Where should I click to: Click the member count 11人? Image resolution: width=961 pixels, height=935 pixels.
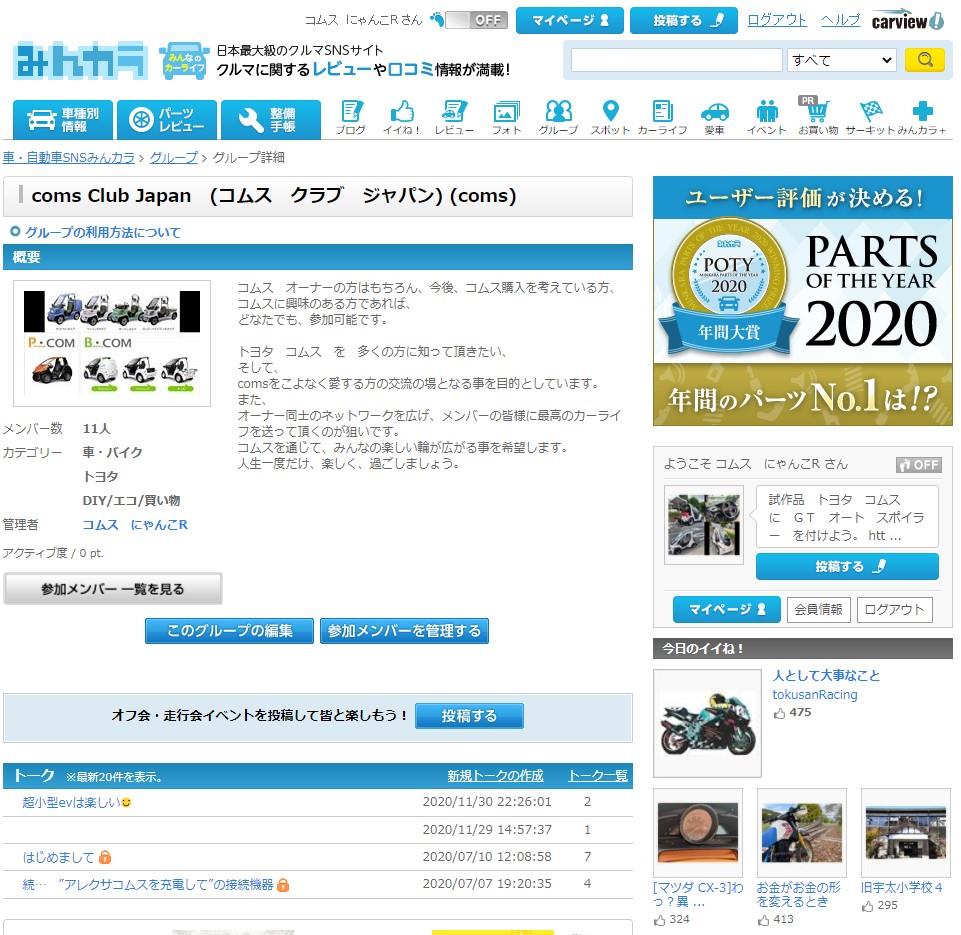[97, 428]
